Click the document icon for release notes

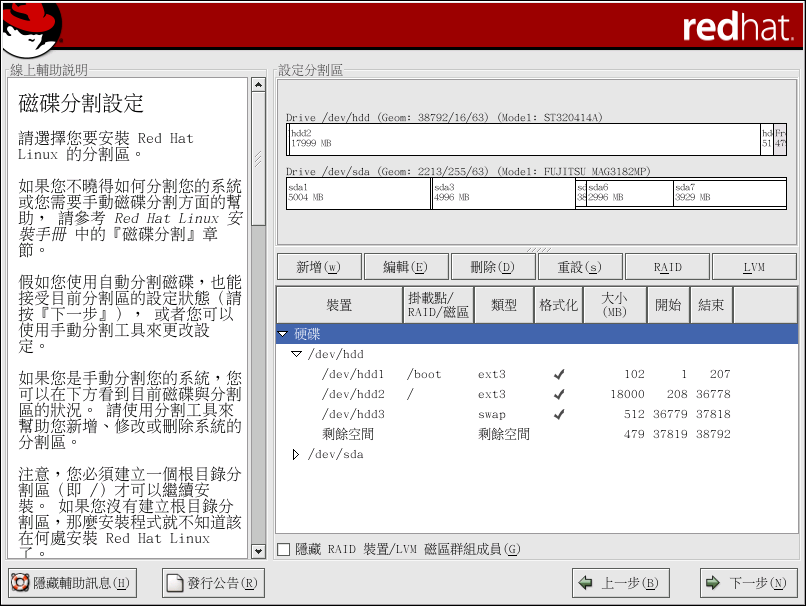(175, 583)
